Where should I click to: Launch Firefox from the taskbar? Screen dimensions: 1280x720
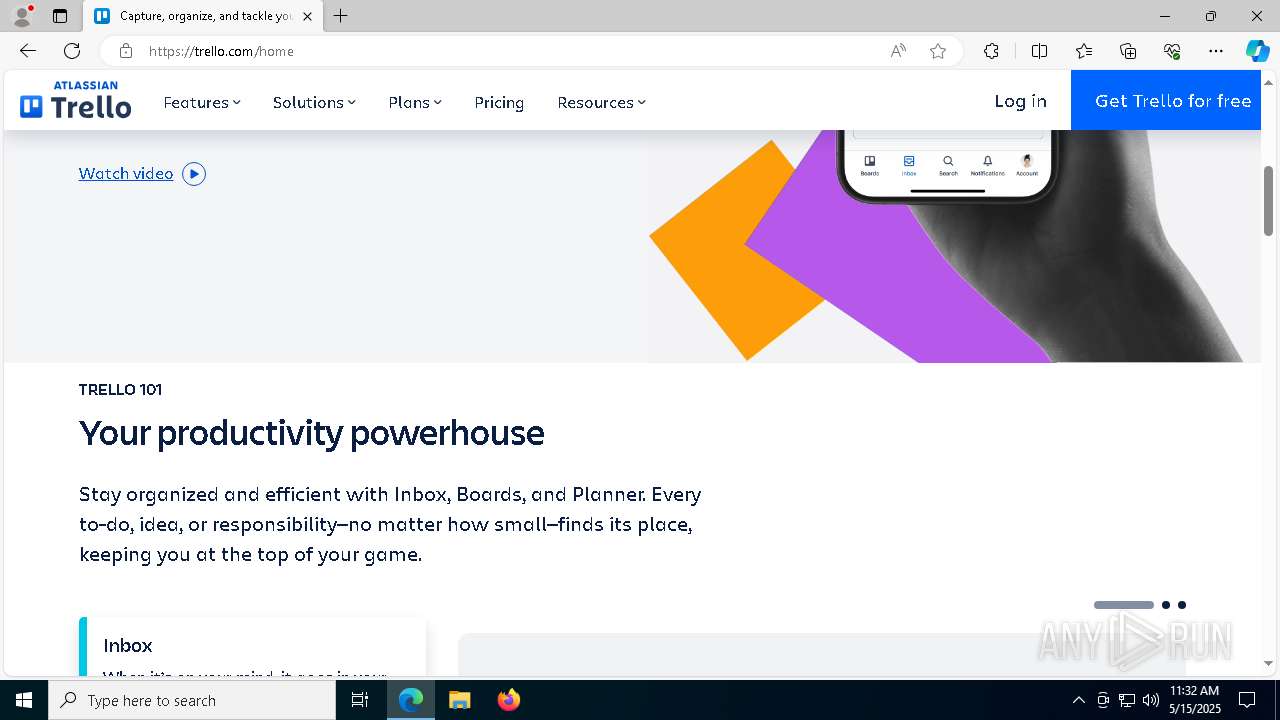coord(509,700)
